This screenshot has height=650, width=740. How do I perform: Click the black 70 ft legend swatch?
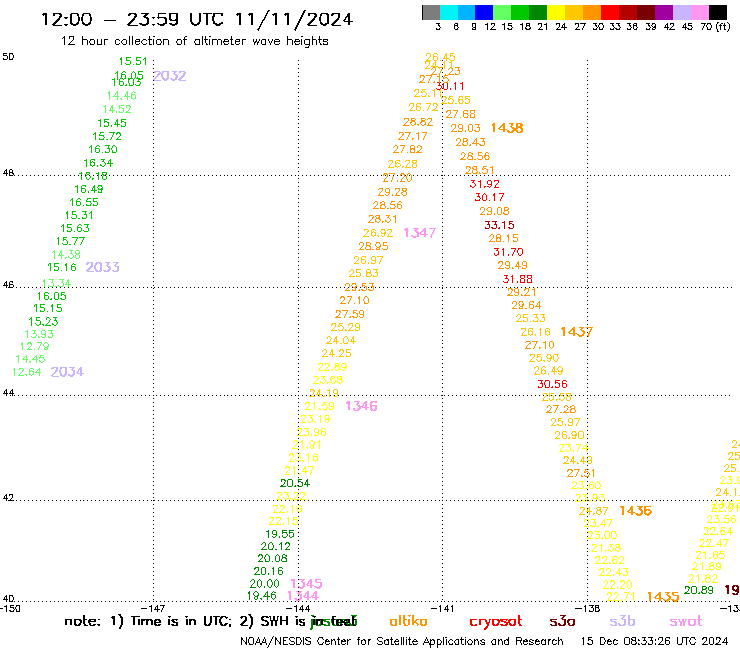coord(718,12)
